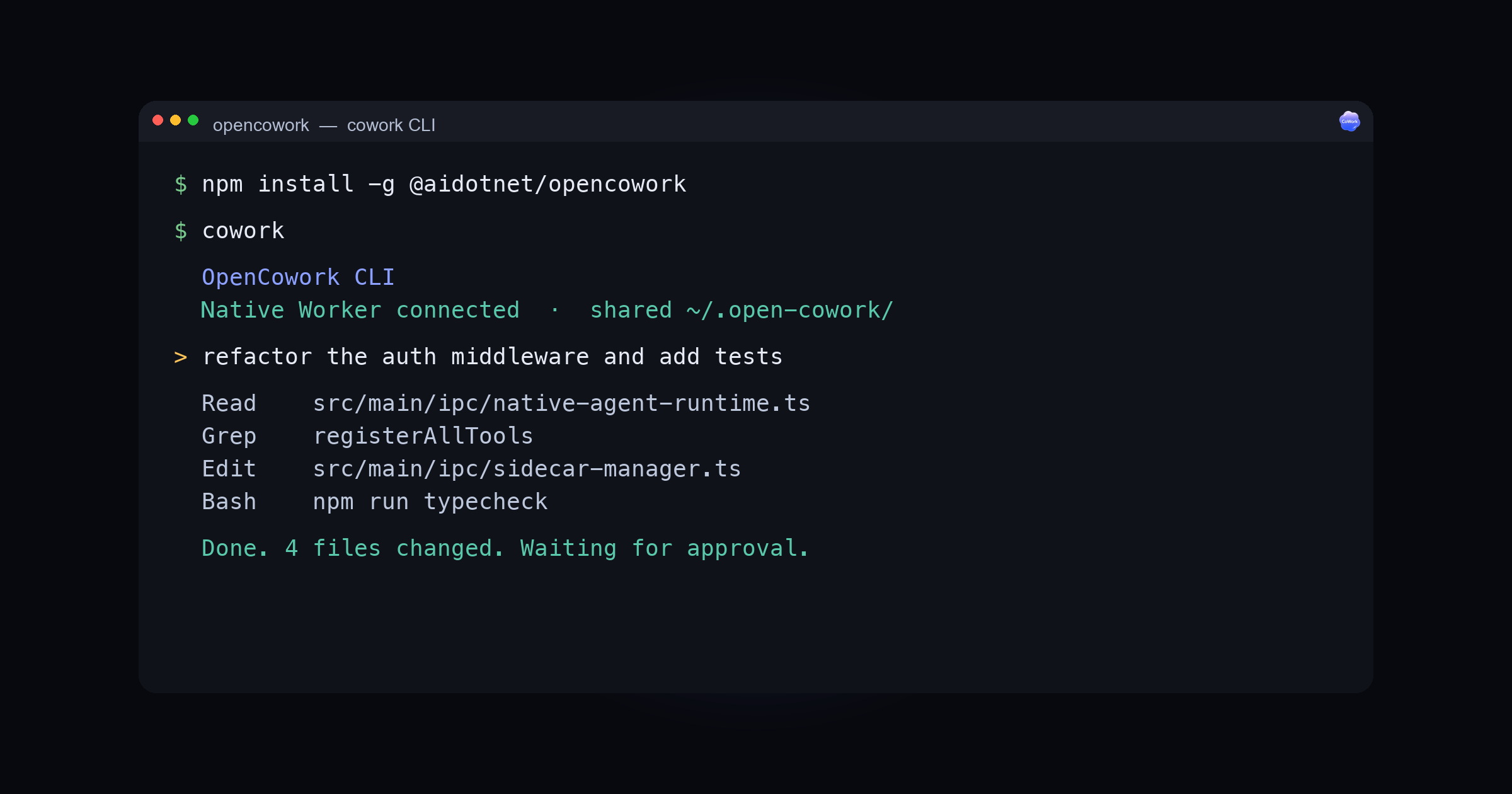Click Native Worker connected status
This screenshot has width=1512, height=794.
coord(360,310)
